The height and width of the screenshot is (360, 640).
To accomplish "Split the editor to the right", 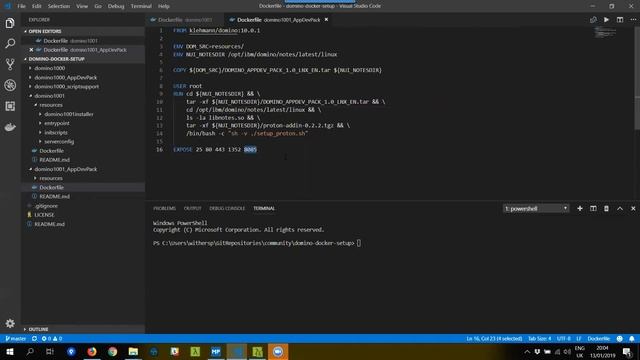I will [620, 20].
